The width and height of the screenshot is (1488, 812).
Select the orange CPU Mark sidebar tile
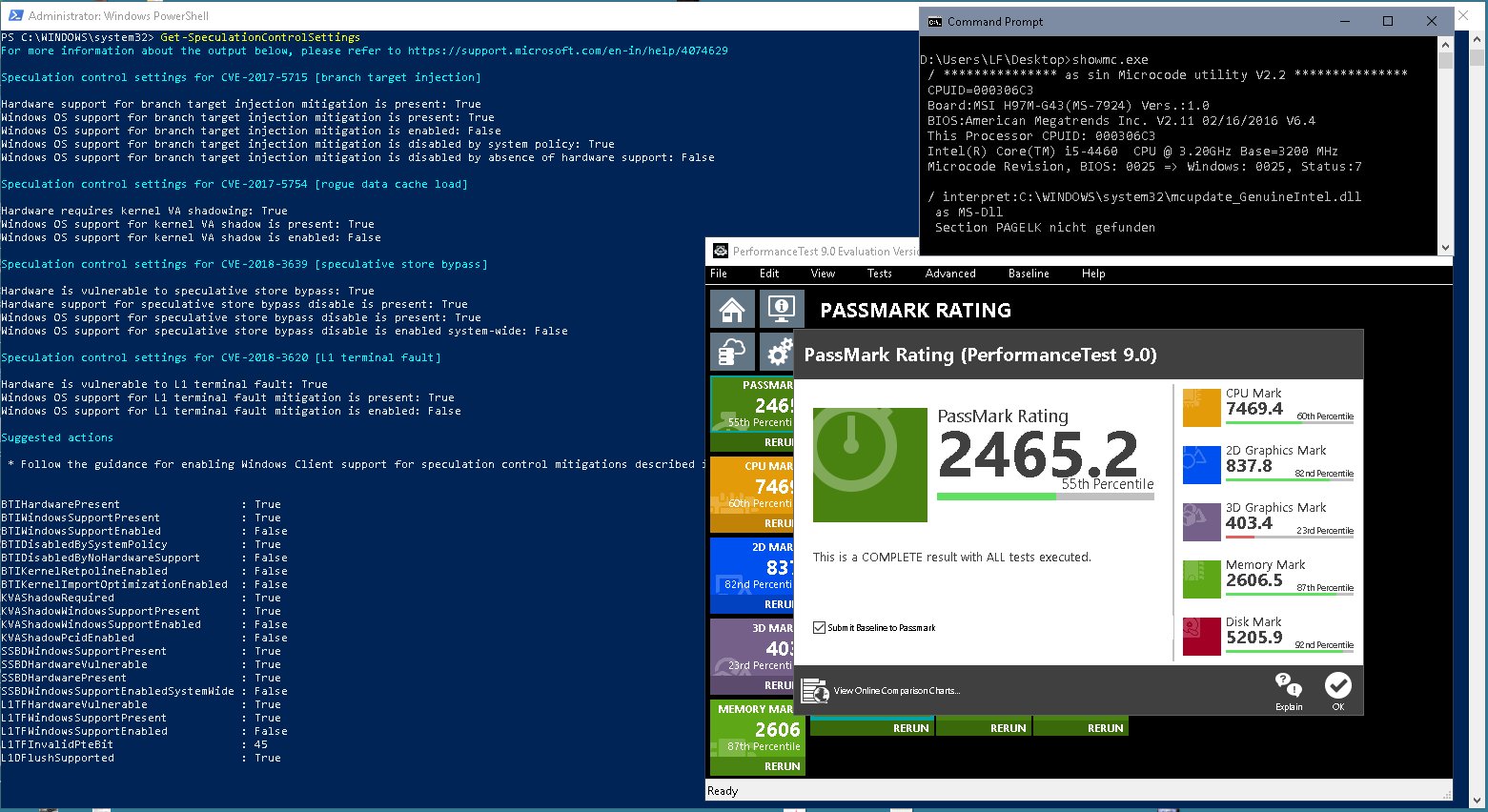752,485
